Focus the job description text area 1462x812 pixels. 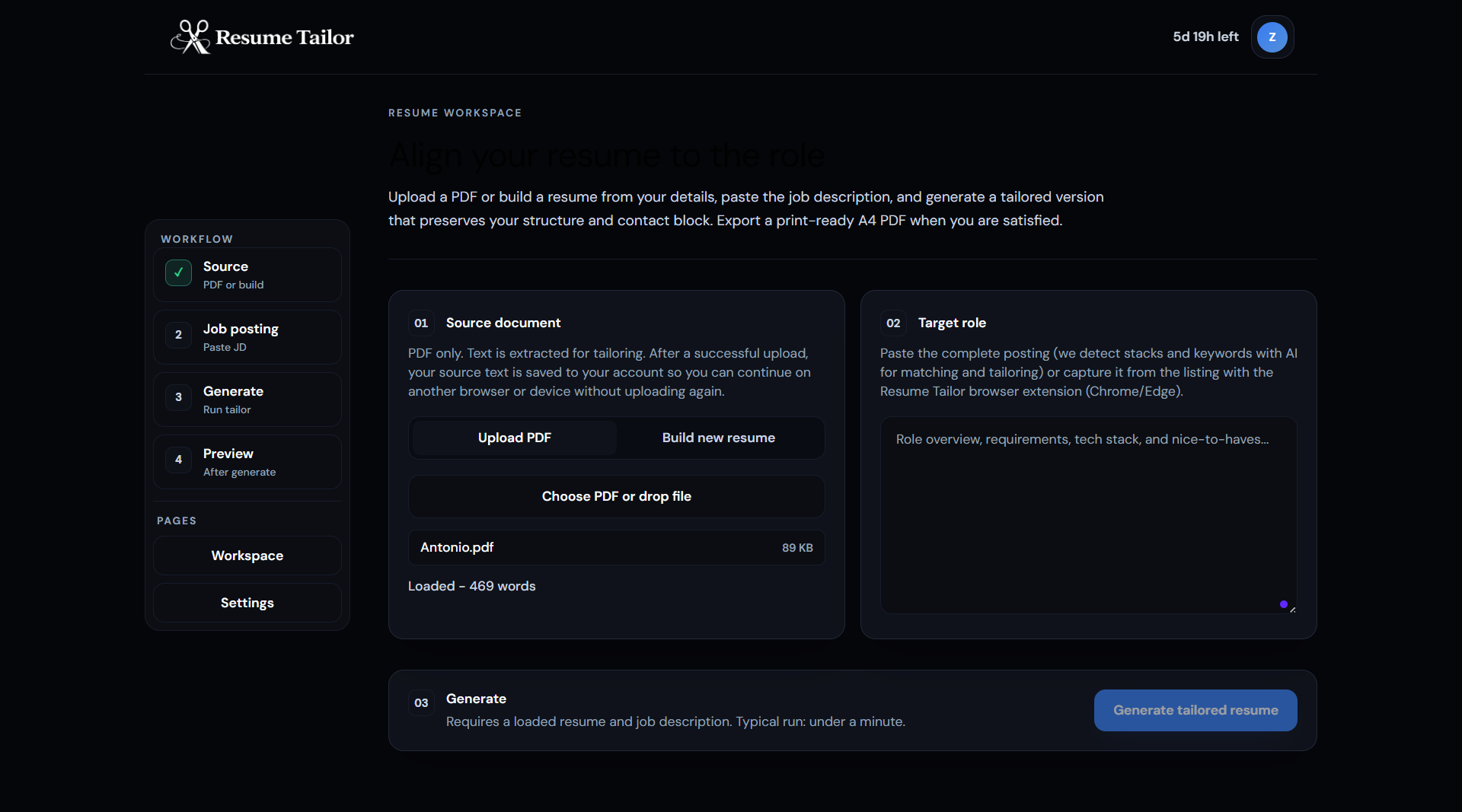pyautogui.click(x=1089, y=515)
